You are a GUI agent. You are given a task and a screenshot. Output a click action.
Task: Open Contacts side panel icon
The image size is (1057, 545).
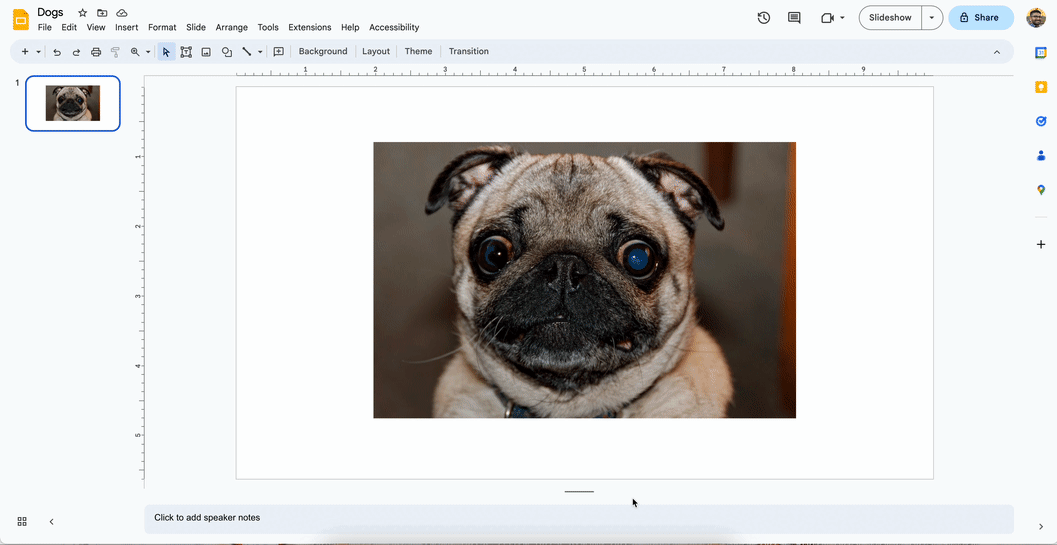click(1041, 156)
